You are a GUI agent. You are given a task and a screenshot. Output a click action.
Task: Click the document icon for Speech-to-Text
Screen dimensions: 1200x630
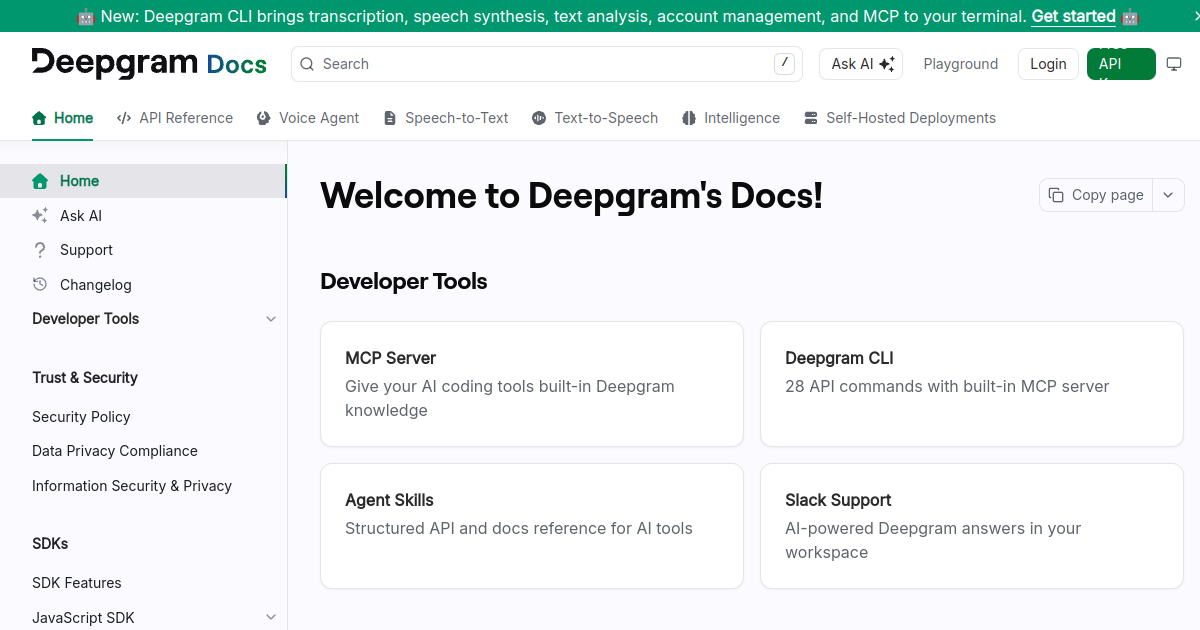(390, 118)
